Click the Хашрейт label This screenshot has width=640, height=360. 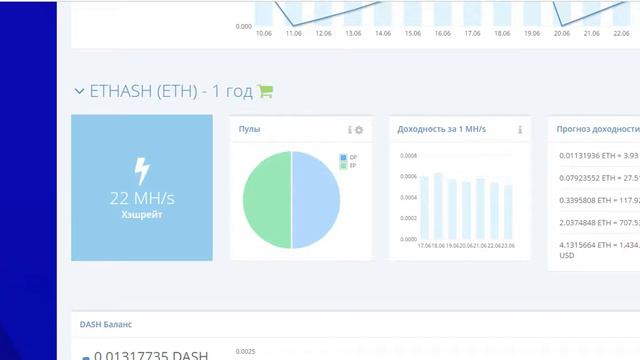[x=142, y=215]
